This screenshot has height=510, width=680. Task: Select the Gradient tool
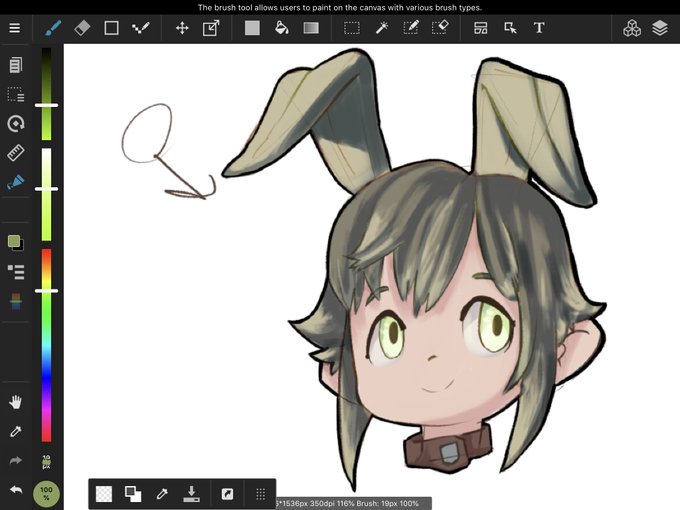(x=311, y=28)
